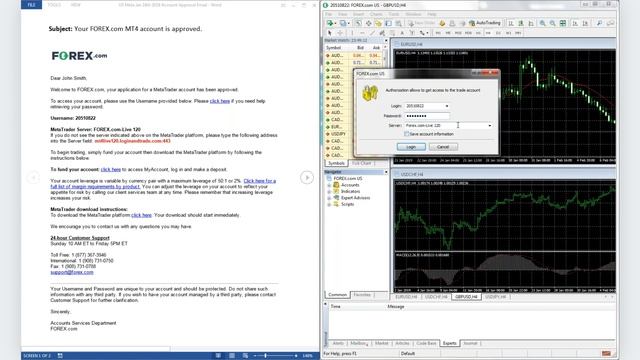Toggle chart Auto Scroll icon
This screenshot has height=360, width=640.
575,23
